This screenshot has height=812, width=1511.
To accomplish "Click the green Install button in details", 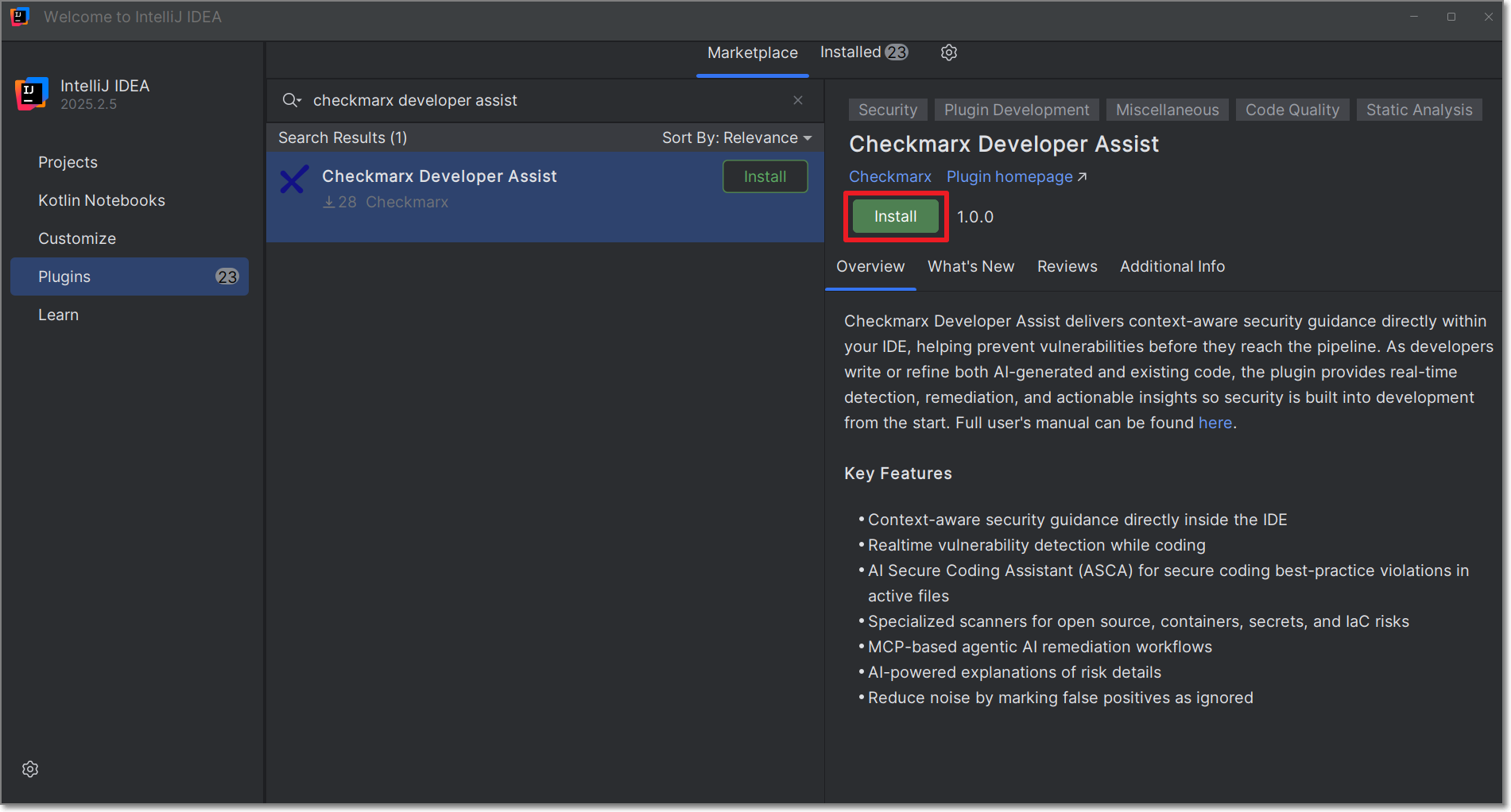I will tap(895, 216).
